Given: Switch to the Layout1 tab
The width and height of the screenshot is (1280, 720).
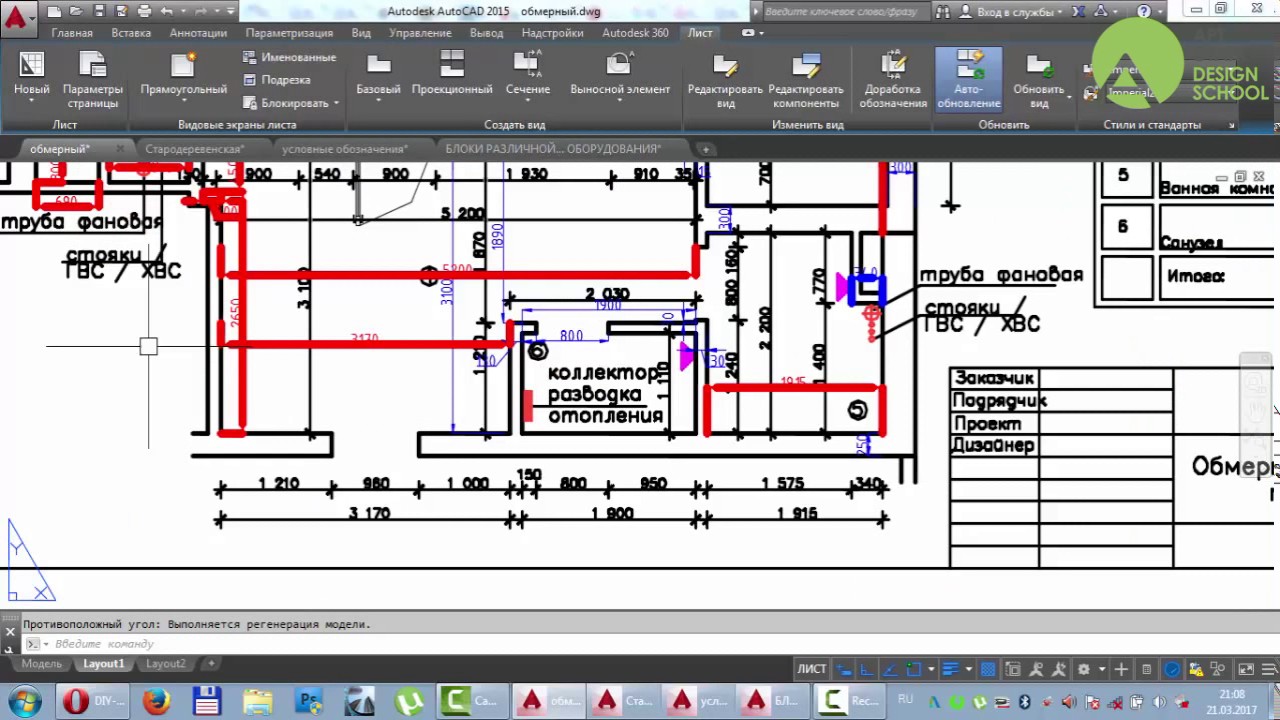Looking at the screenshot, I should tap(104, 664).
